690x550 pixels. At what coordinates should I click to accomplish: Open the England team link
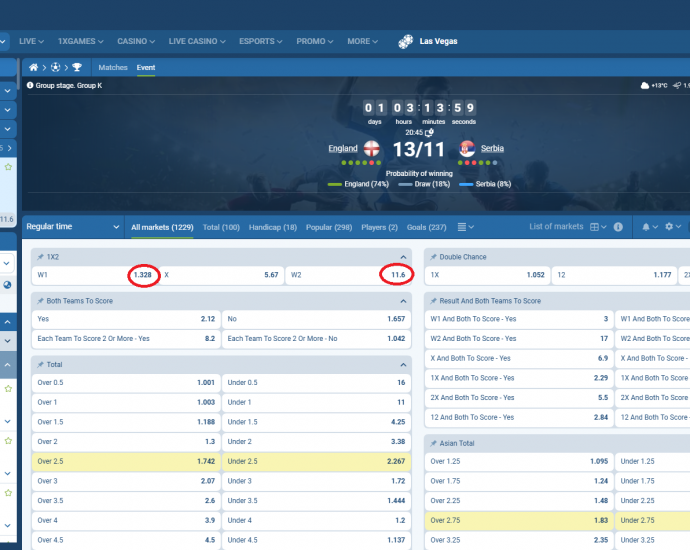[343, 148]
